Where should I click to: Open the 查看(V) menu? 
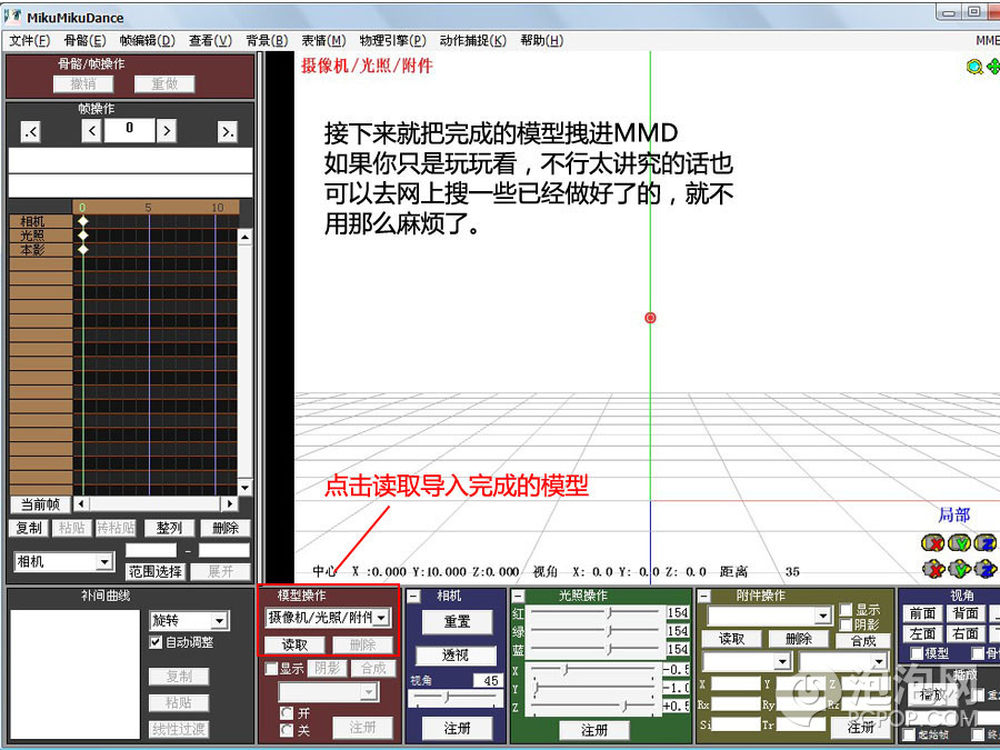pos(210,41)
